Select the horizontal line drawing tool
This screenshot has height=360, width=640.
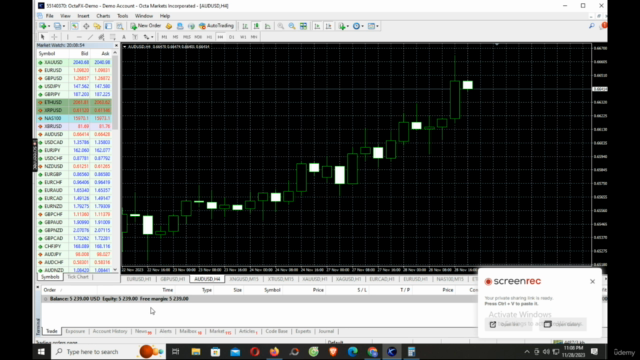(79, 37)
